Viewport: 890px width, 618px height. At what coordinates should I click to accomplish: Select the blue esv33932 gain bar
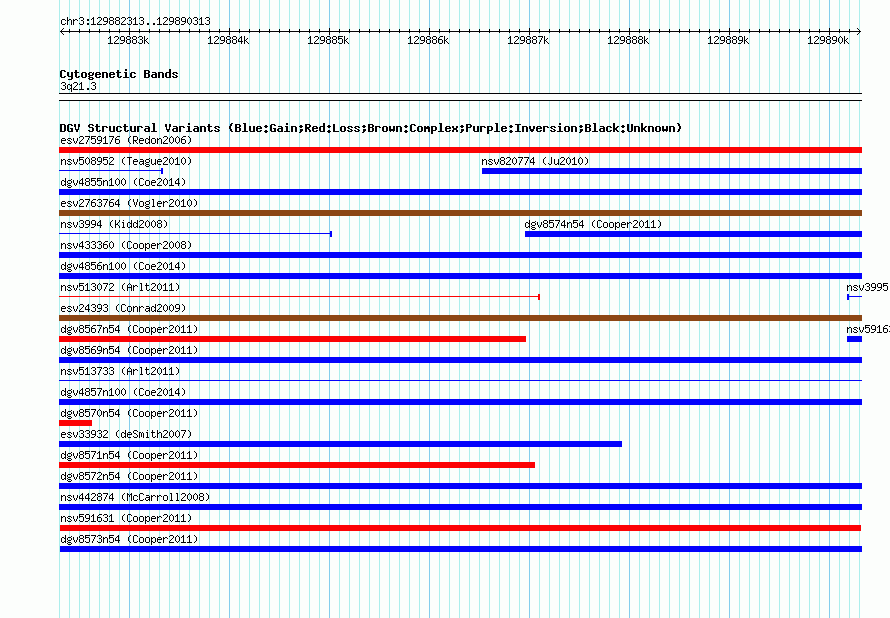coord(341,444)
